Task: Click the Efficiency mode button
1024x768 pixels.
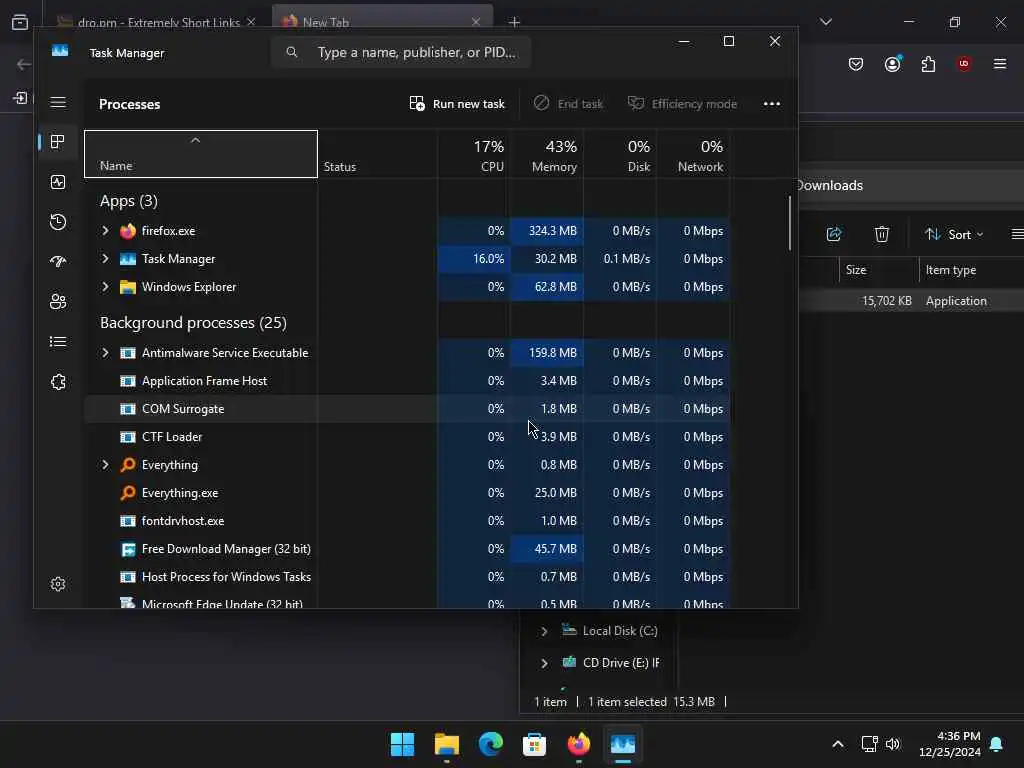Action: click(x=682, y=104)
